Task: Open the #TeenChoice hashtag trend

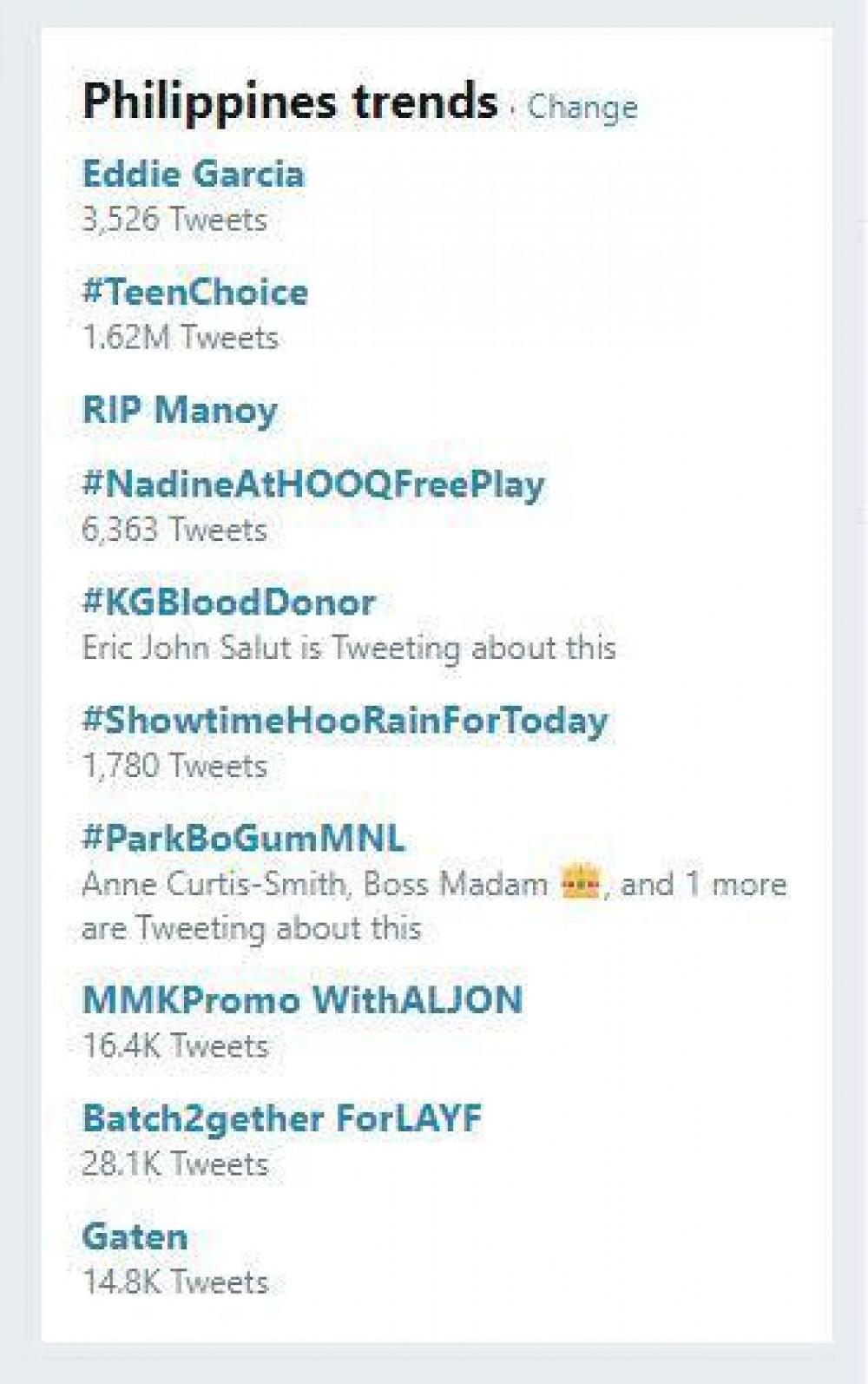Action: coord(194,292)
